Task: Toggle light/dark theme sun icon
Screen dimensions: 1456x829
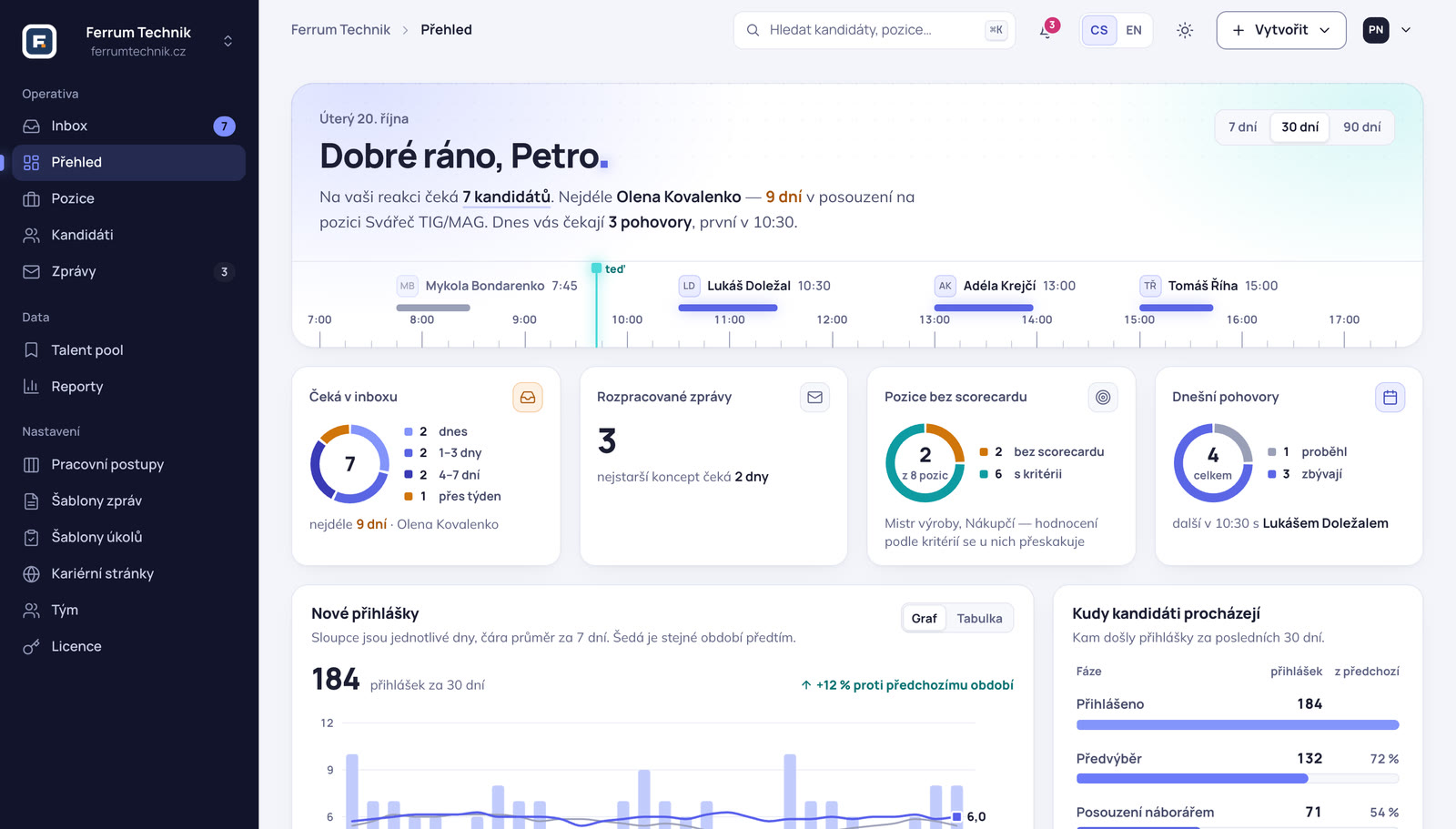Action: click(x=1185, y=30)
